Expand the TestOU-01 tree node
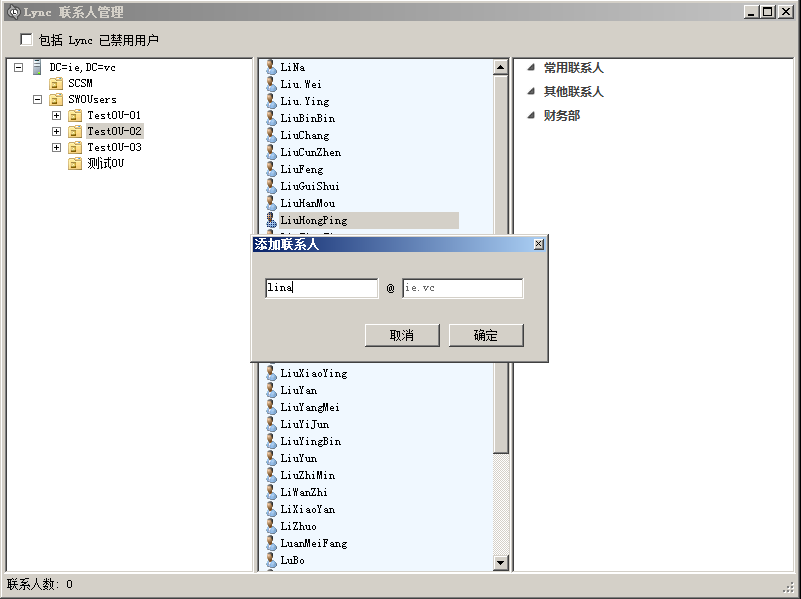The height and width of the screenshot is (599, 801). tap(56, 116)
